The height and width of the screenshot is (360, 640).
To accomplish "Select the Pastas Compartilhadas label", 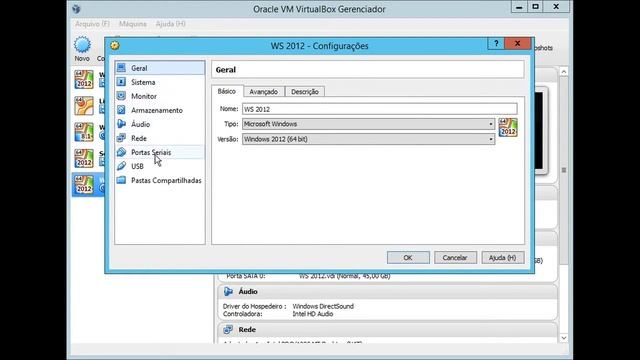I will pos(166,180).
